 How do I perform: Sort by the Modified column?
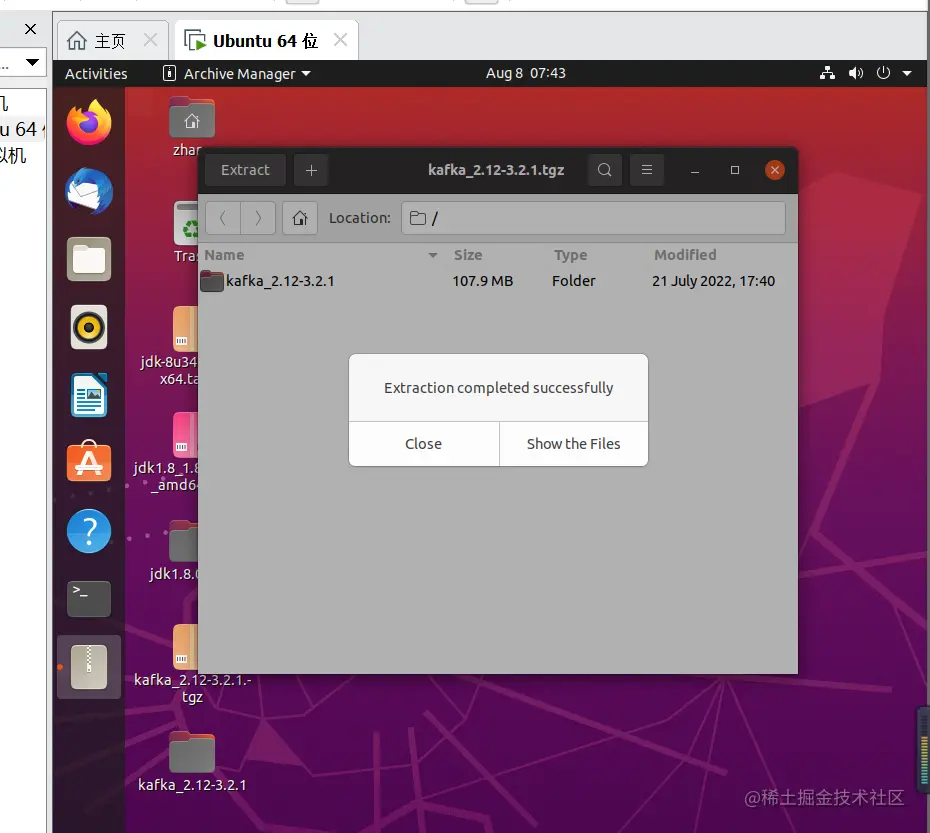tap(685, 255)
